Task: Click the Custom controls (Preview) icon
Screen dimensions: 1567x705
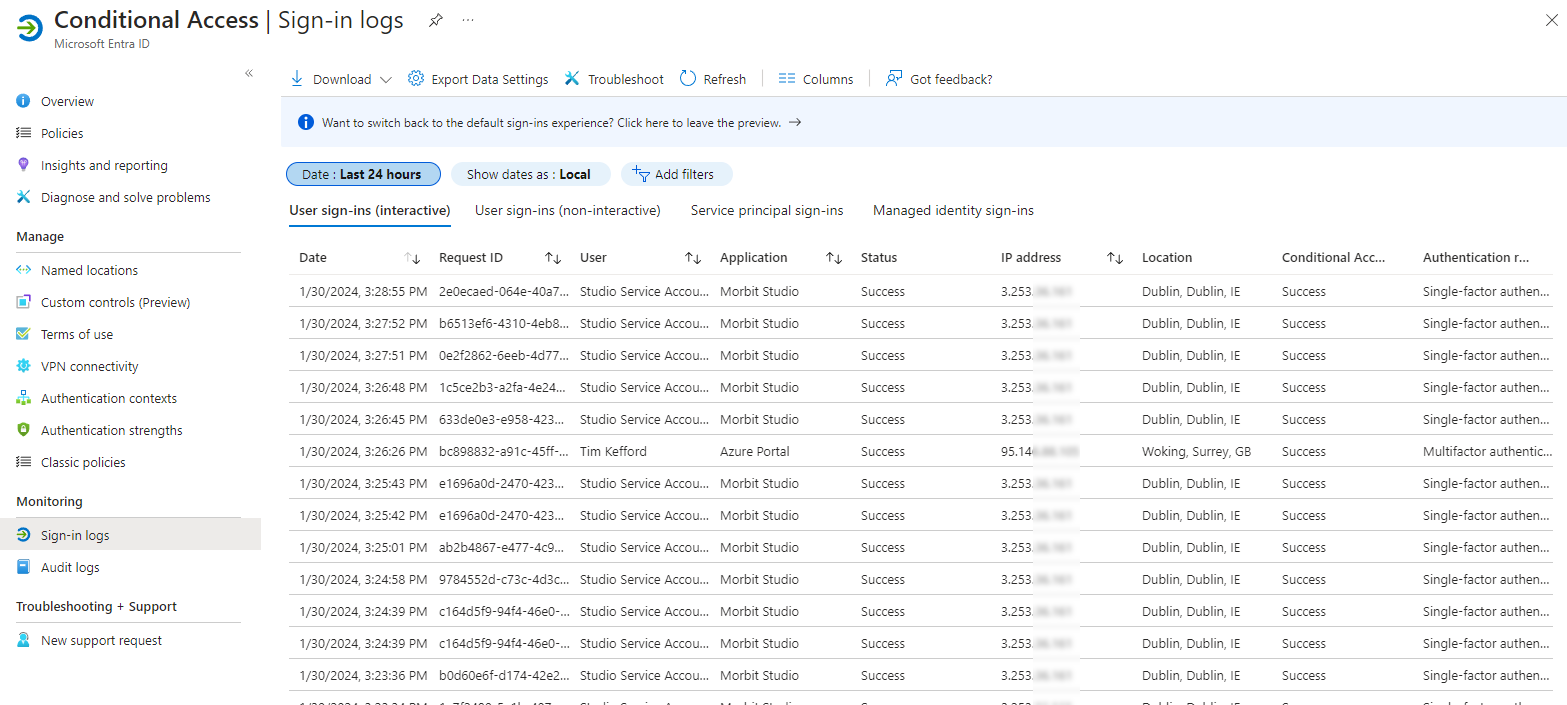Action: 24,302
